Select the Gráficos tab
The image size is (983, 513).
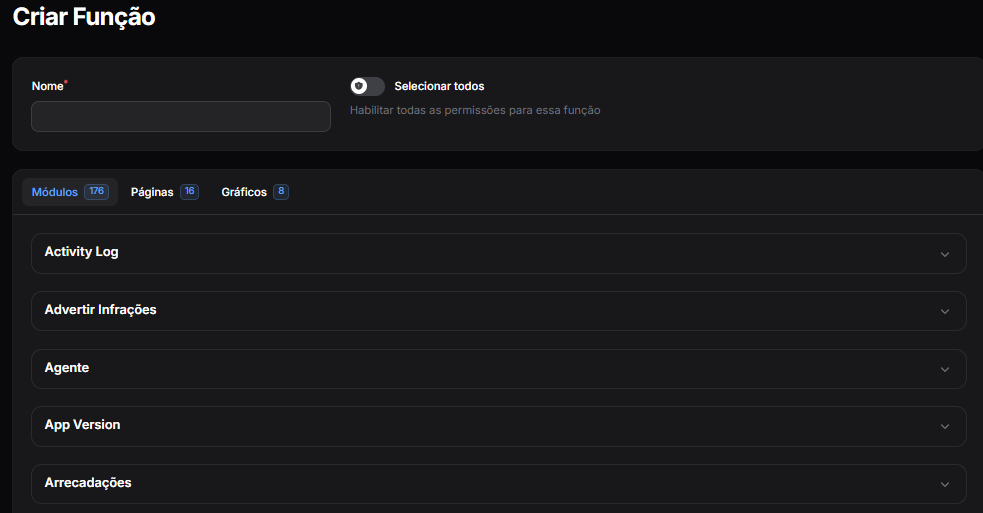tap(244, 192)
